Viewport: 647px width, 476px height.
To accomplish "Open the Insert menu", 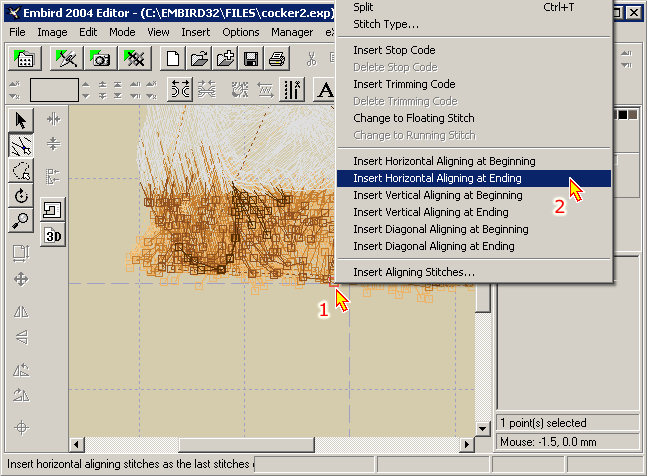I will tap(196, 32).
